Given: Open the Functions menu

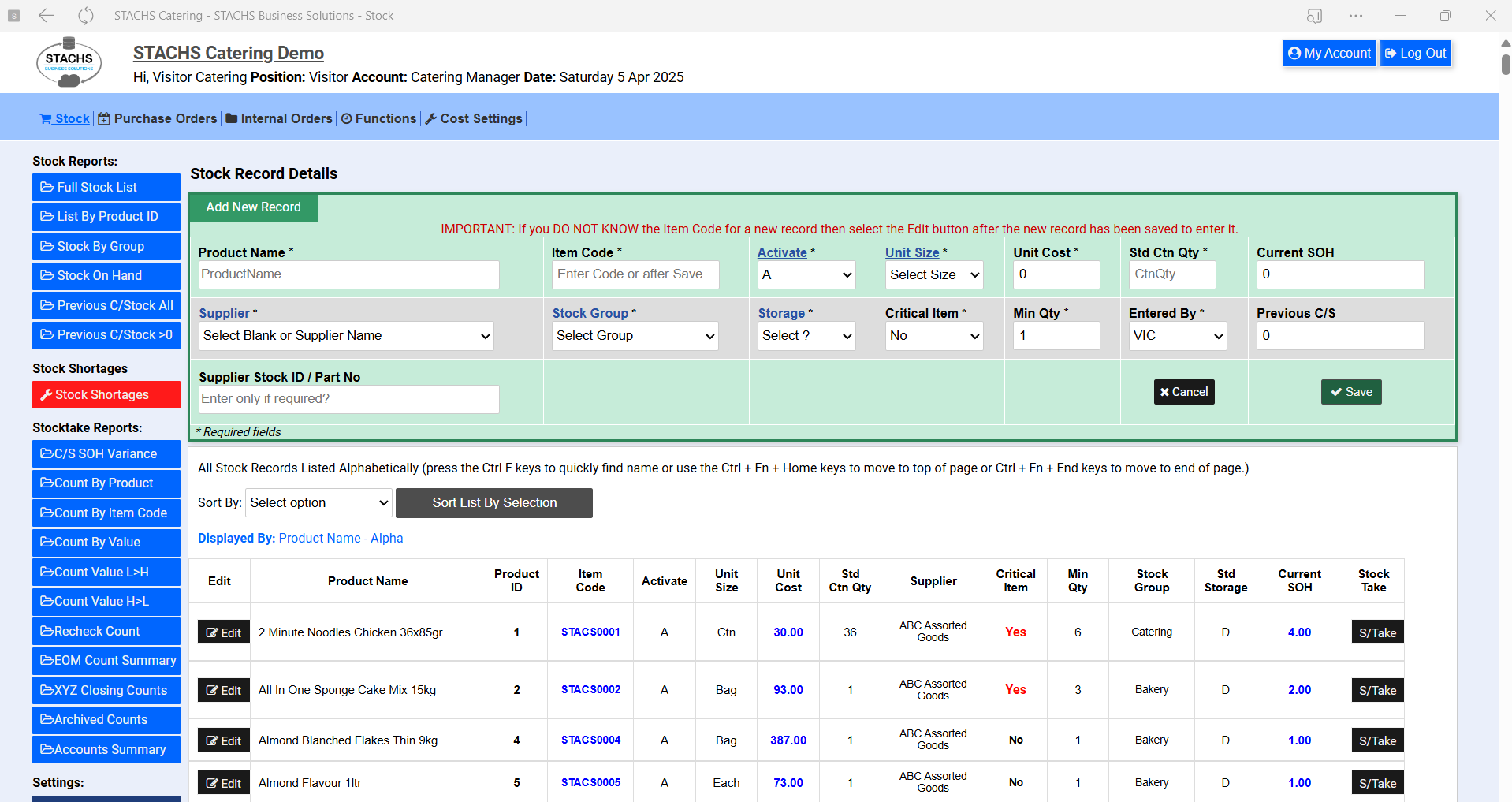Looking at the screenshot, I should [378, 118].
